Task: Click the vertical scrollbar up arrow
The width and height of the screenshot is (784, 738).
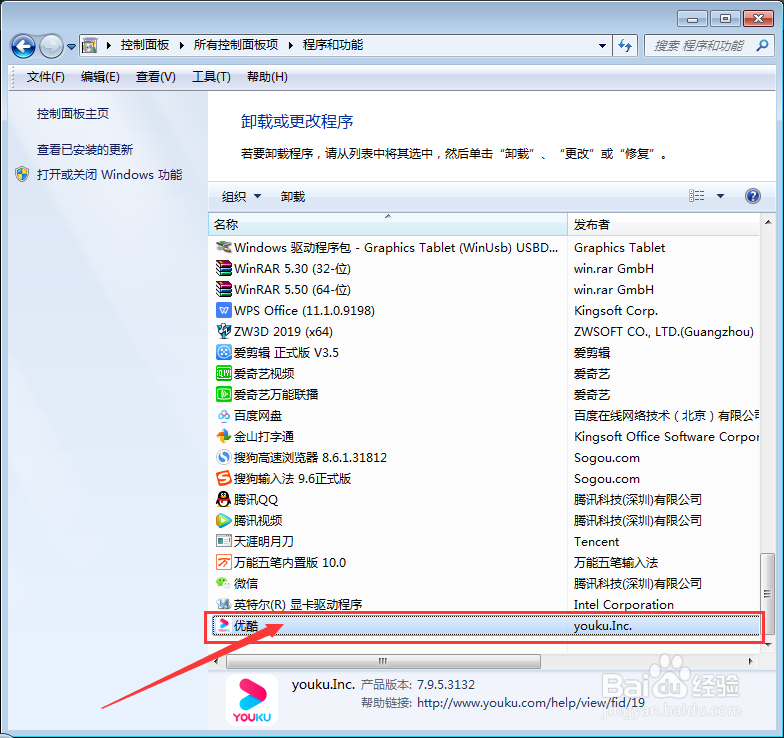Action: pos(768,222)
